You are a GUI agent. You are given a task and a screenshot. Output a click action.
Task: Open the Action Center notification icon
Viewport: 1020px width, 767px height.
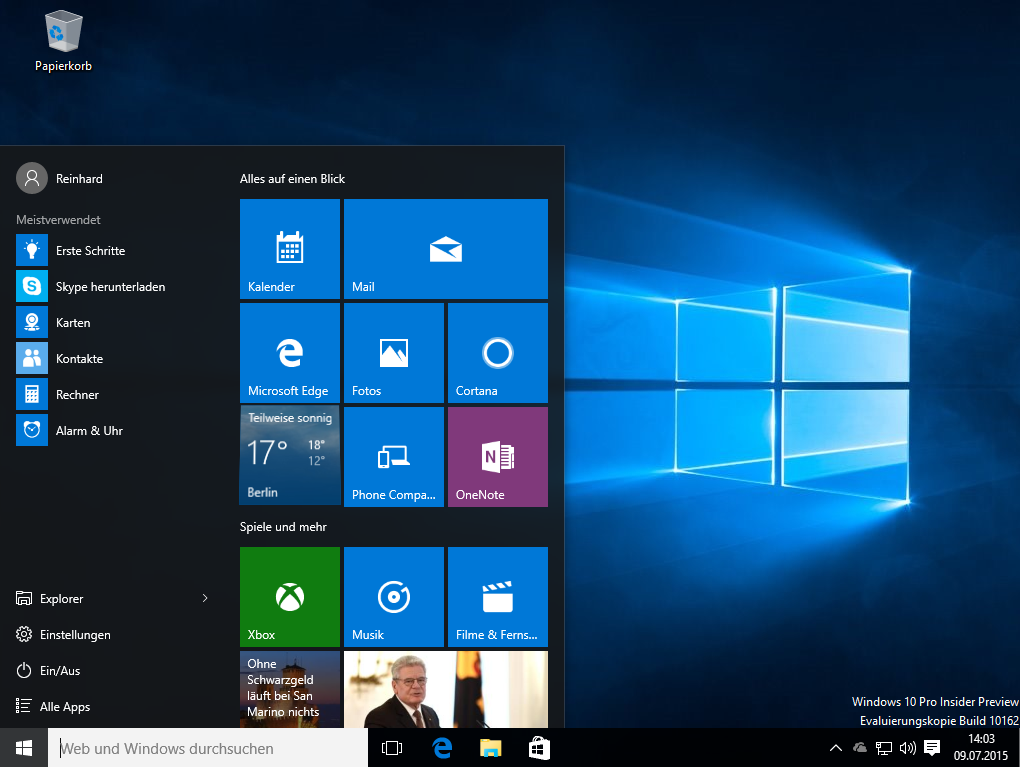coord(932,748)
